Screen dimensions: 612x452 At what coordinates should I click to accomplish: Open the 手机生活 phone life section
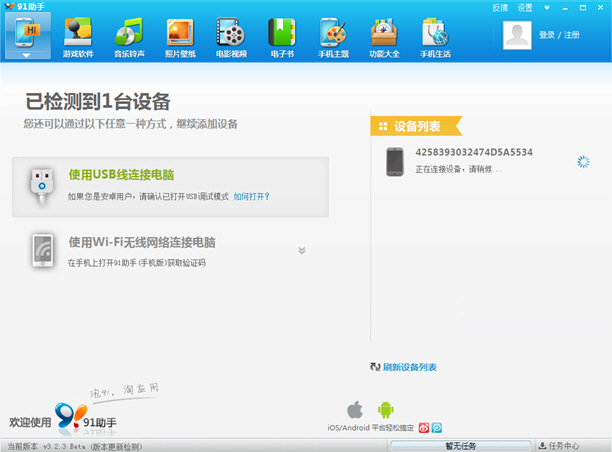pos(435,38)
